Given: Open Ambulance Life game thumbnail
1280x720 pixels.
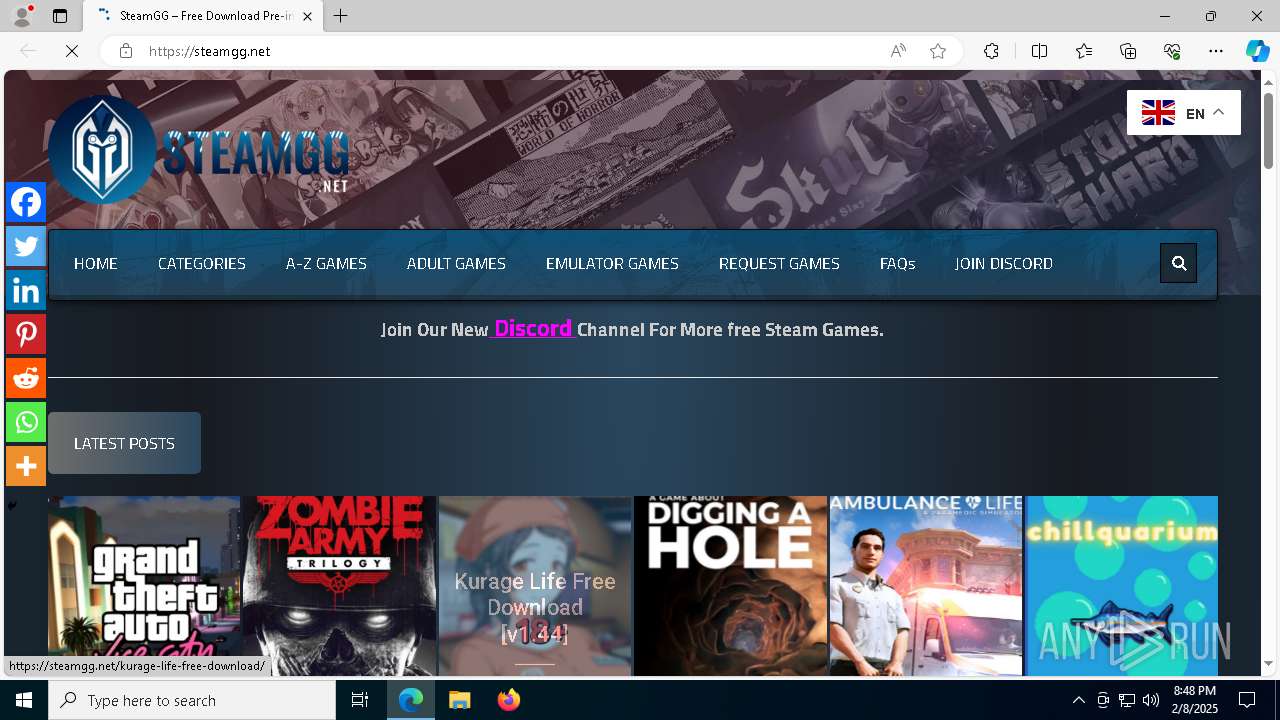Looking at the screenshot, I should pos(926,586).
